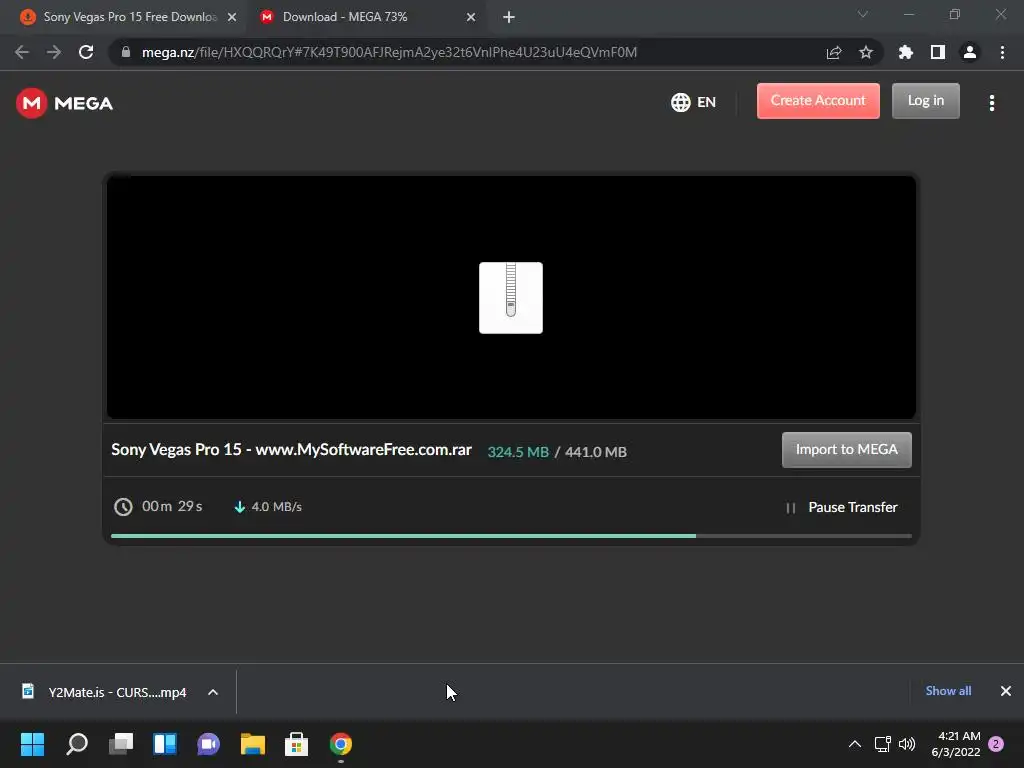Open the Chrome profile icon
This screenshot has height=768, width=1024.
coord(970,52)
